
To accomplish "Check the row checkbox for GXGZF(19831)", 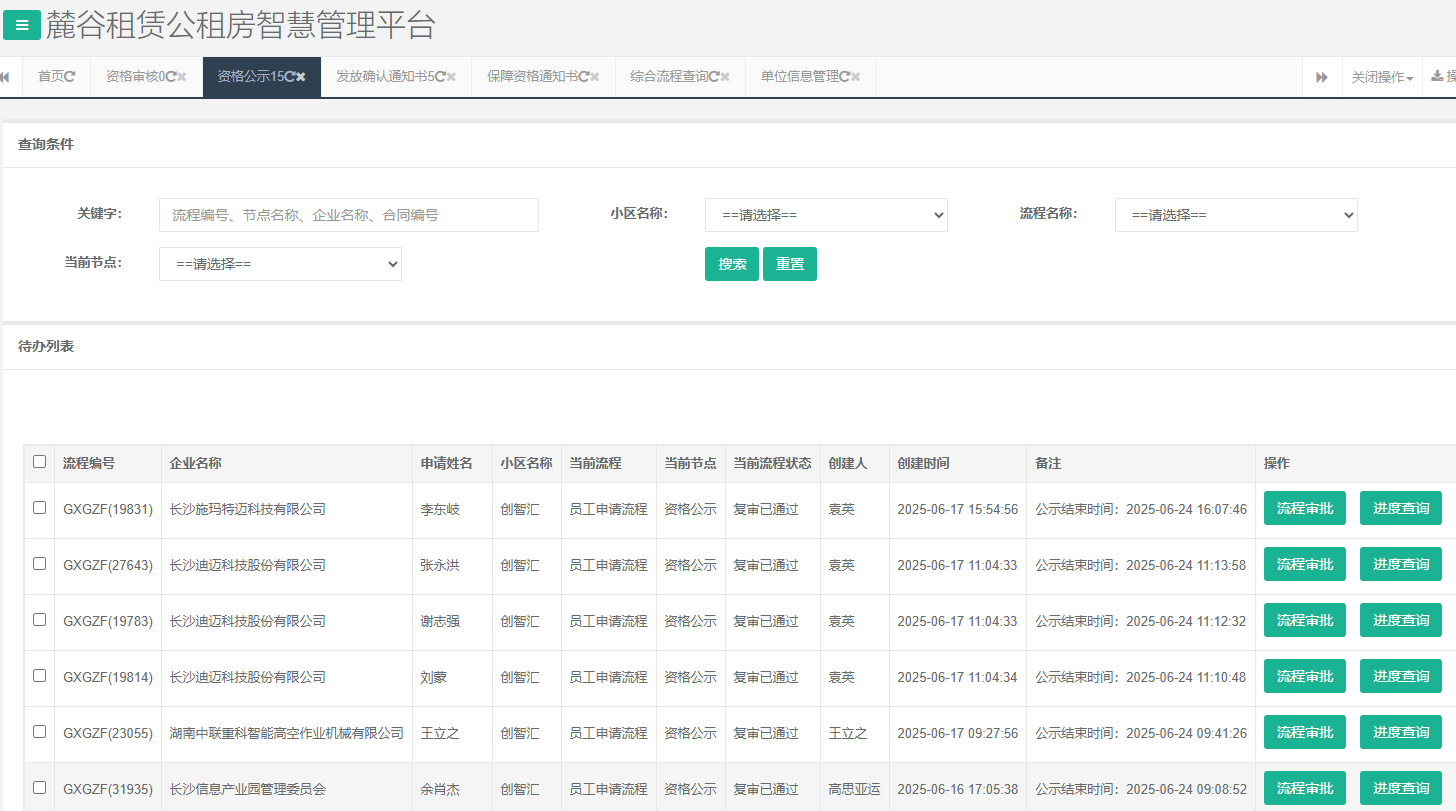I will (x=39, y=508).
